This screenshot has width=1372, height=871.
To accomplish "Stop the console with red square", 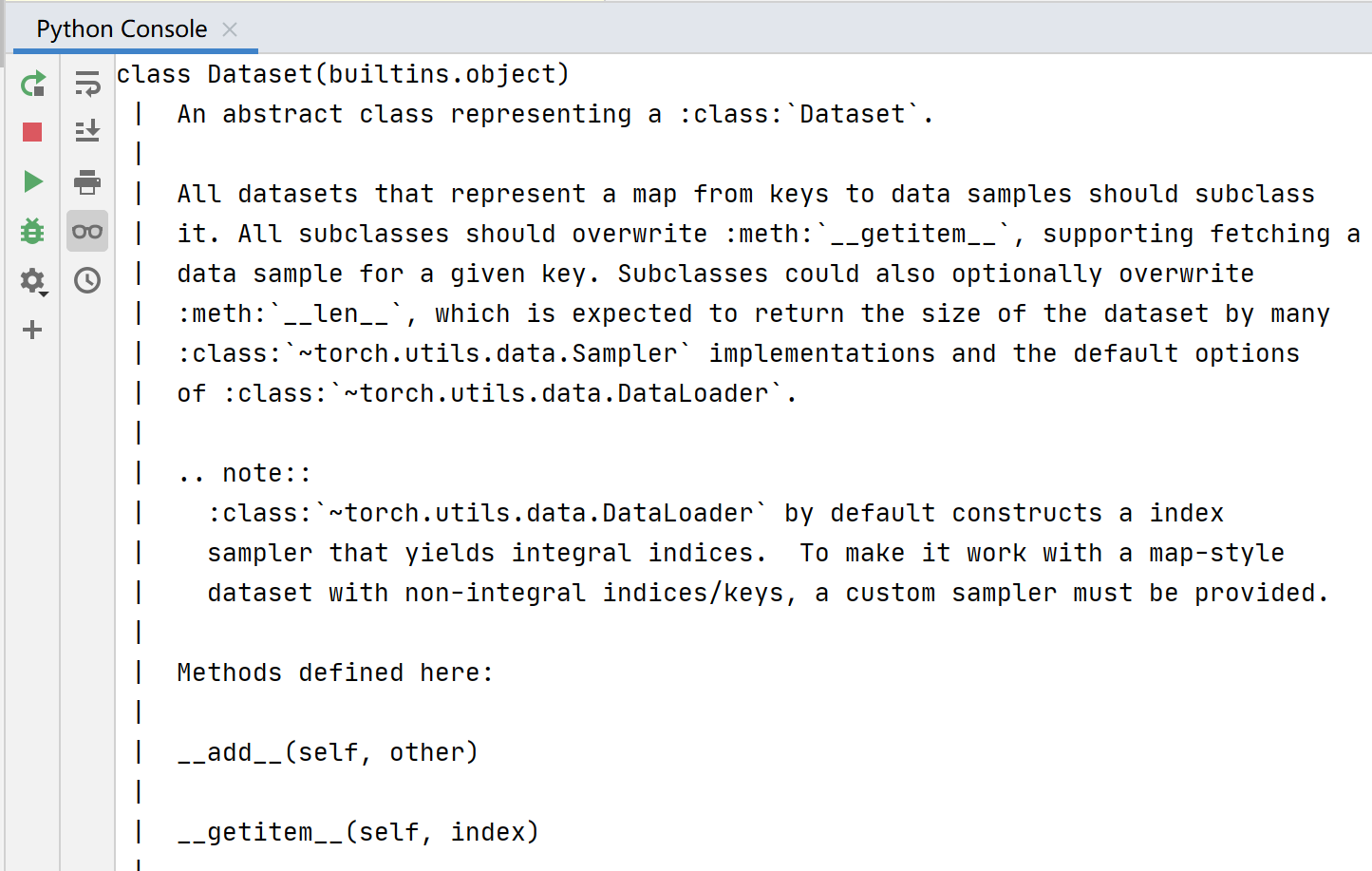I will (x=32, y=132).
